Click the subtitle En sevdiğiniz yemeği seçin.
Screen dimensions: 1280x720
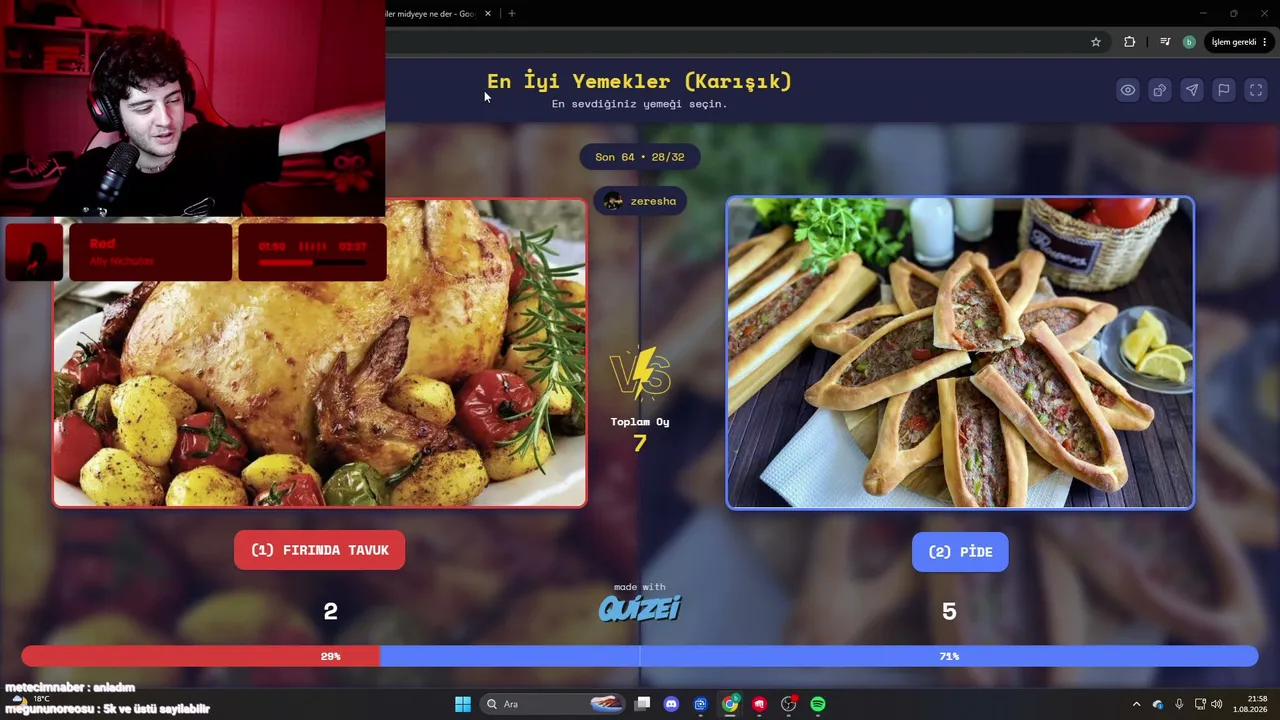click(639, 104)
